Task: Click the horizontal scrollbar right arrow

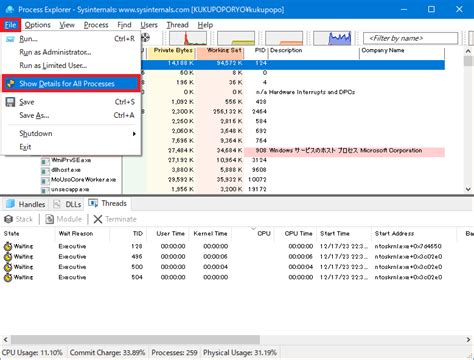Action: 468,340
